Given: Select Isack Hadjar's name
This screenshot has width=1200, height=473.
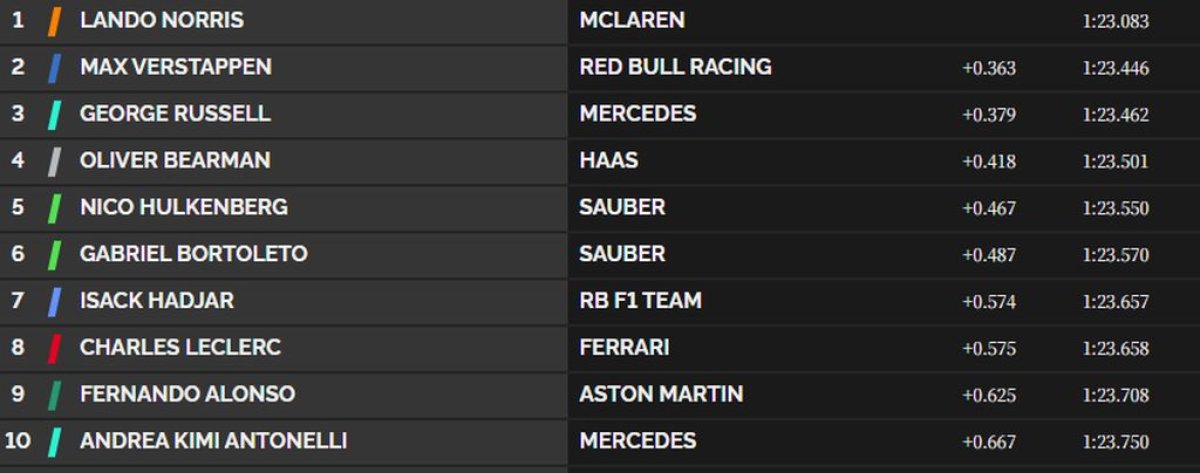Looking at the screenshot, I should click(156, 301).
